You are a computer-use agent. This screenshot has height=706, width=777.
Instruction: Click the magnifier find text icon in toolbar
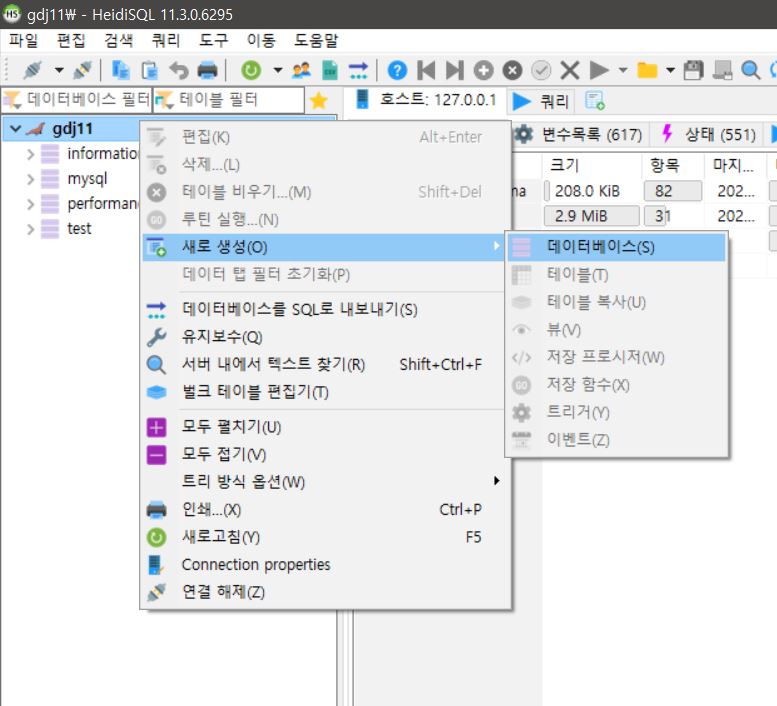(x=751, y=70)
